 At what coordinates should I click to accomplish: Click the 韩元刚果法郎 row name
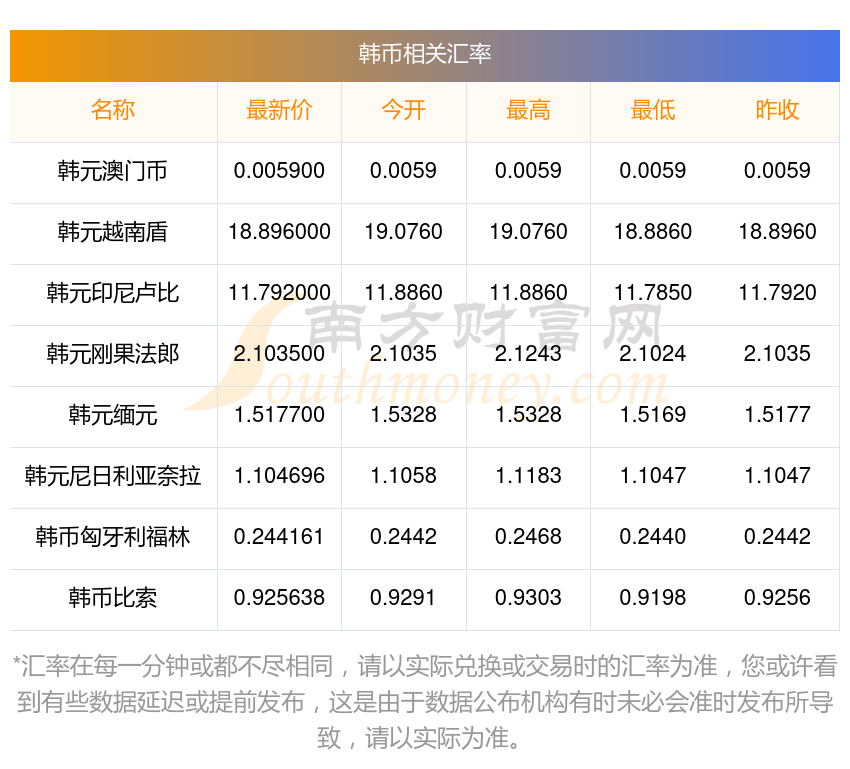point(113,354)
